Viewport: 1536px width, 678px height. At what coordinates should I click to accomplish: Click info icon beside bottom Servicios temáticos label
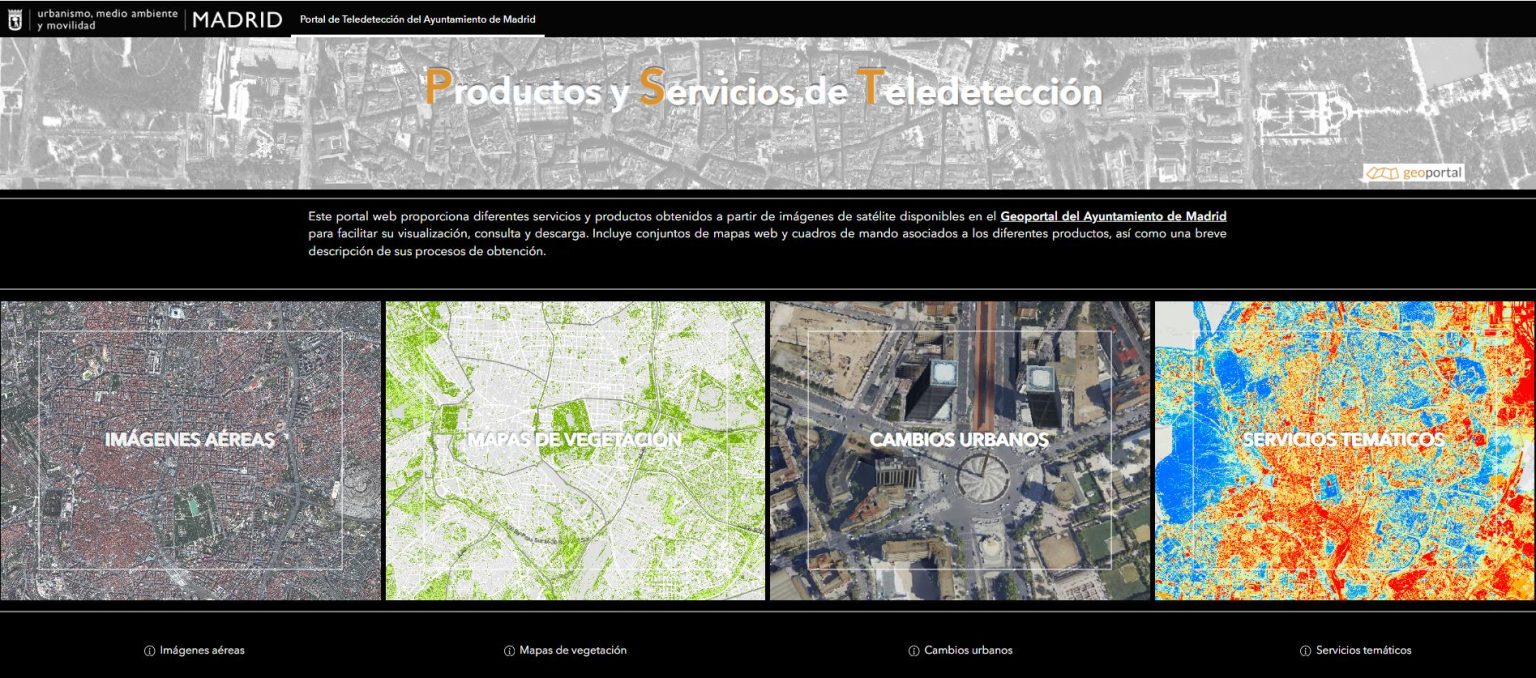coord(1305,651)
